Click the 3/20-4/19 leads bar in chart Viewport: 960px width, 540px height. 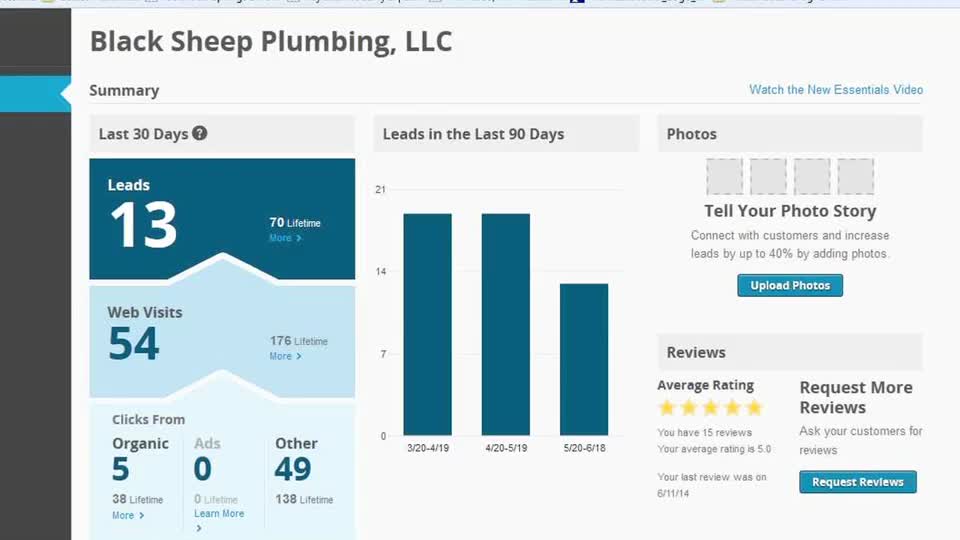(427, 324)
